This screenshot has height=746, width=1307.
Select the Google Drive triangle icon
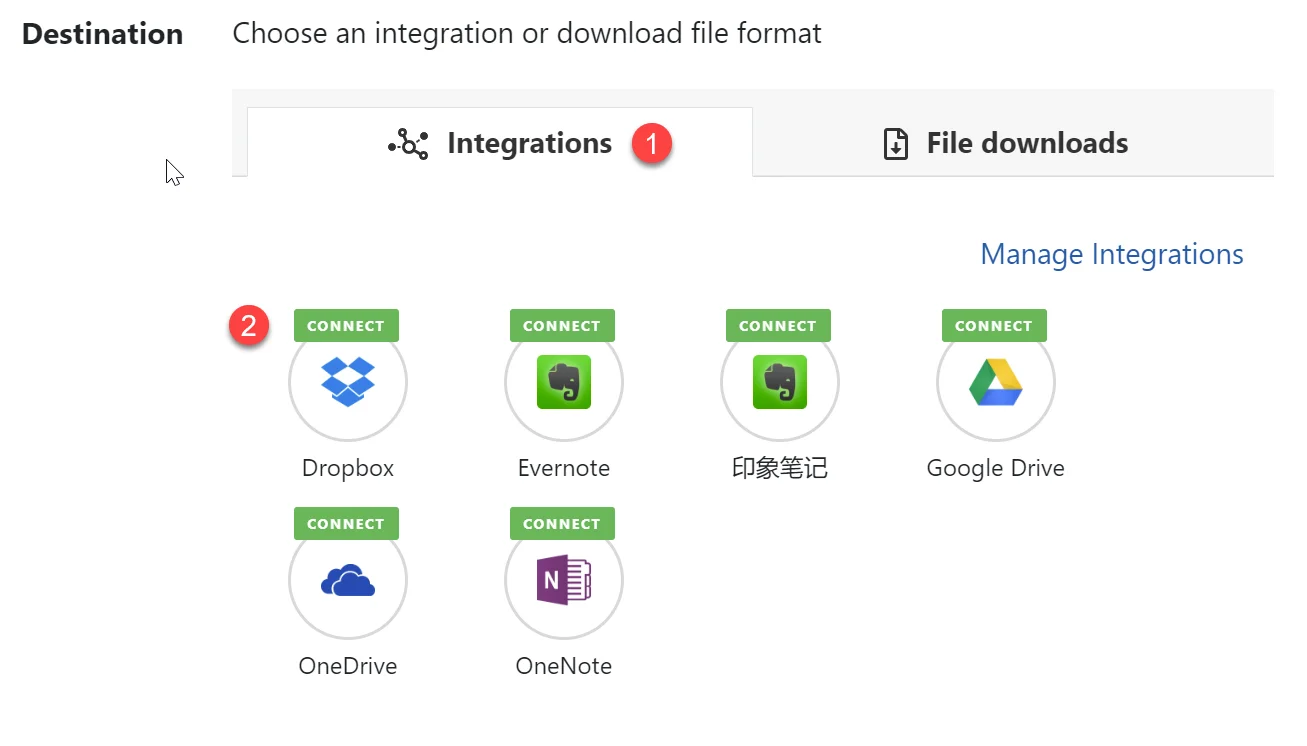(996, 382)
